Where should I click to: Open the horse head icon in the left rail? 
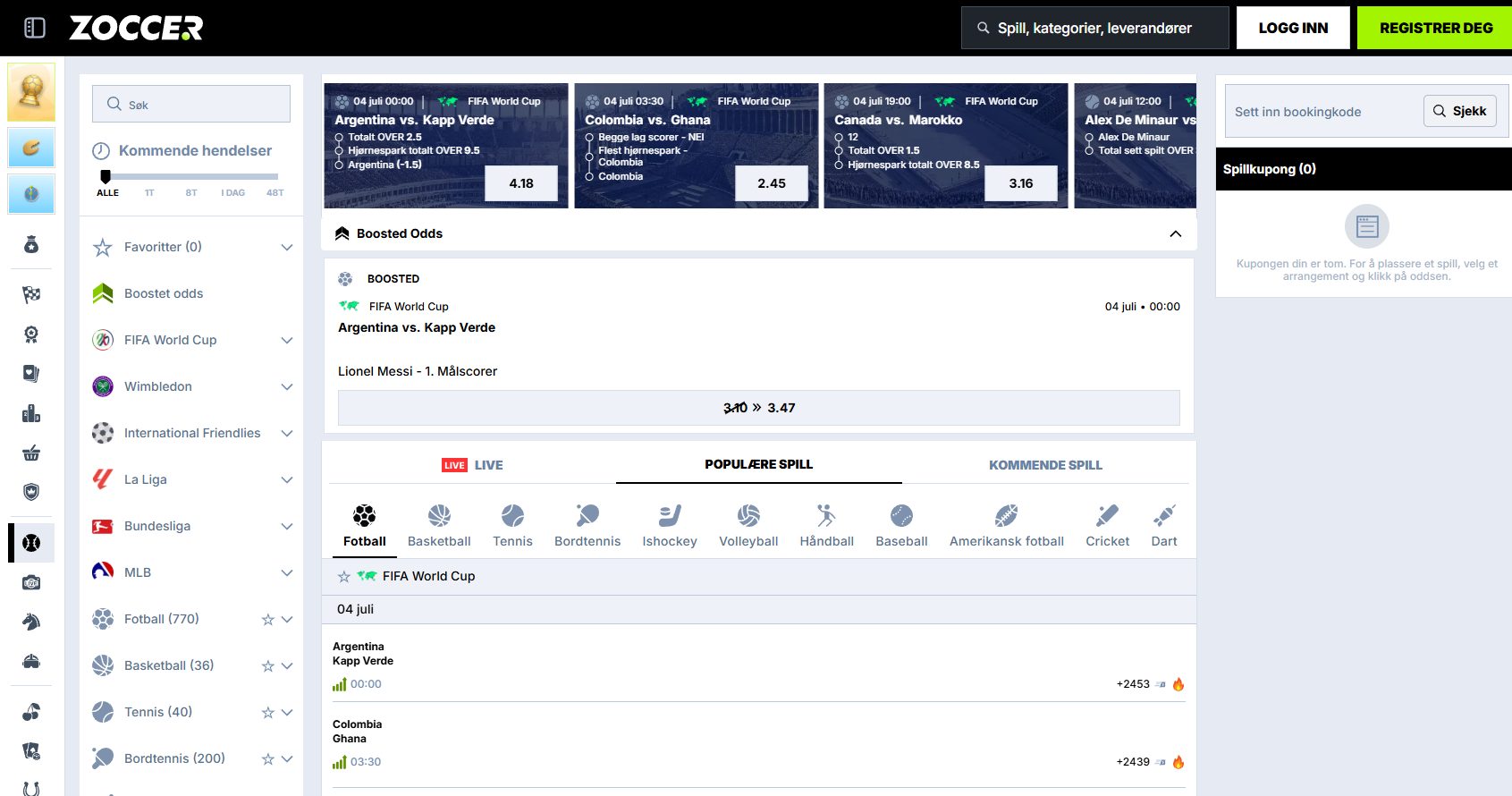click(x=31, y=622)
